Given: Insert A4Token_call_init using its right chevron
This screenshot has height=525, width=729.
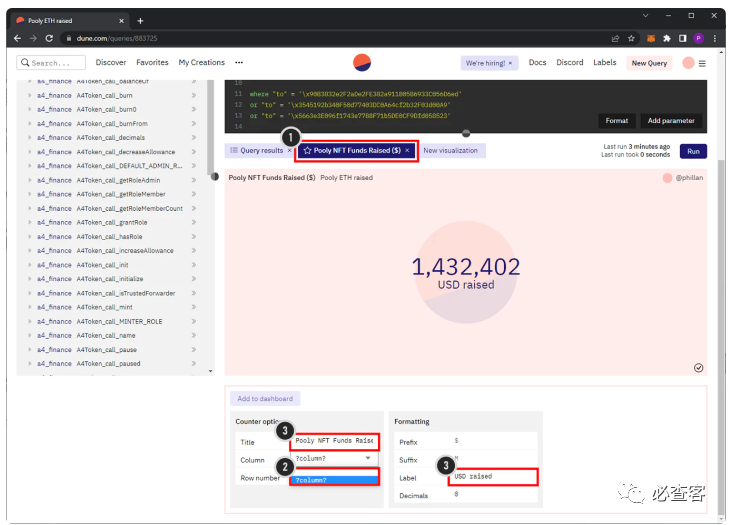Looking at the screenshot, I should point(193,265).
